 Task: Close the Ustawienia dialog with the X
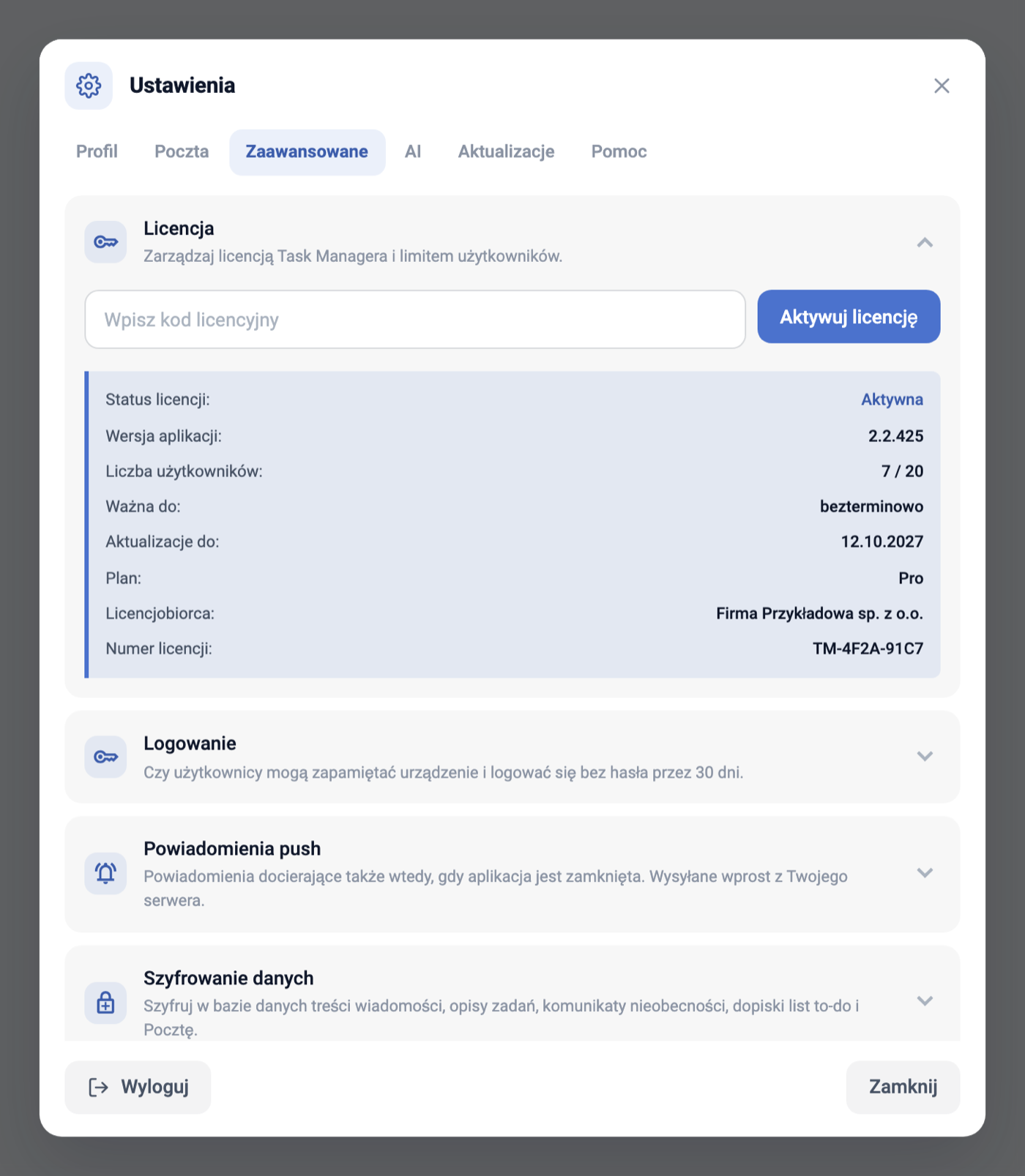[942, 86]
